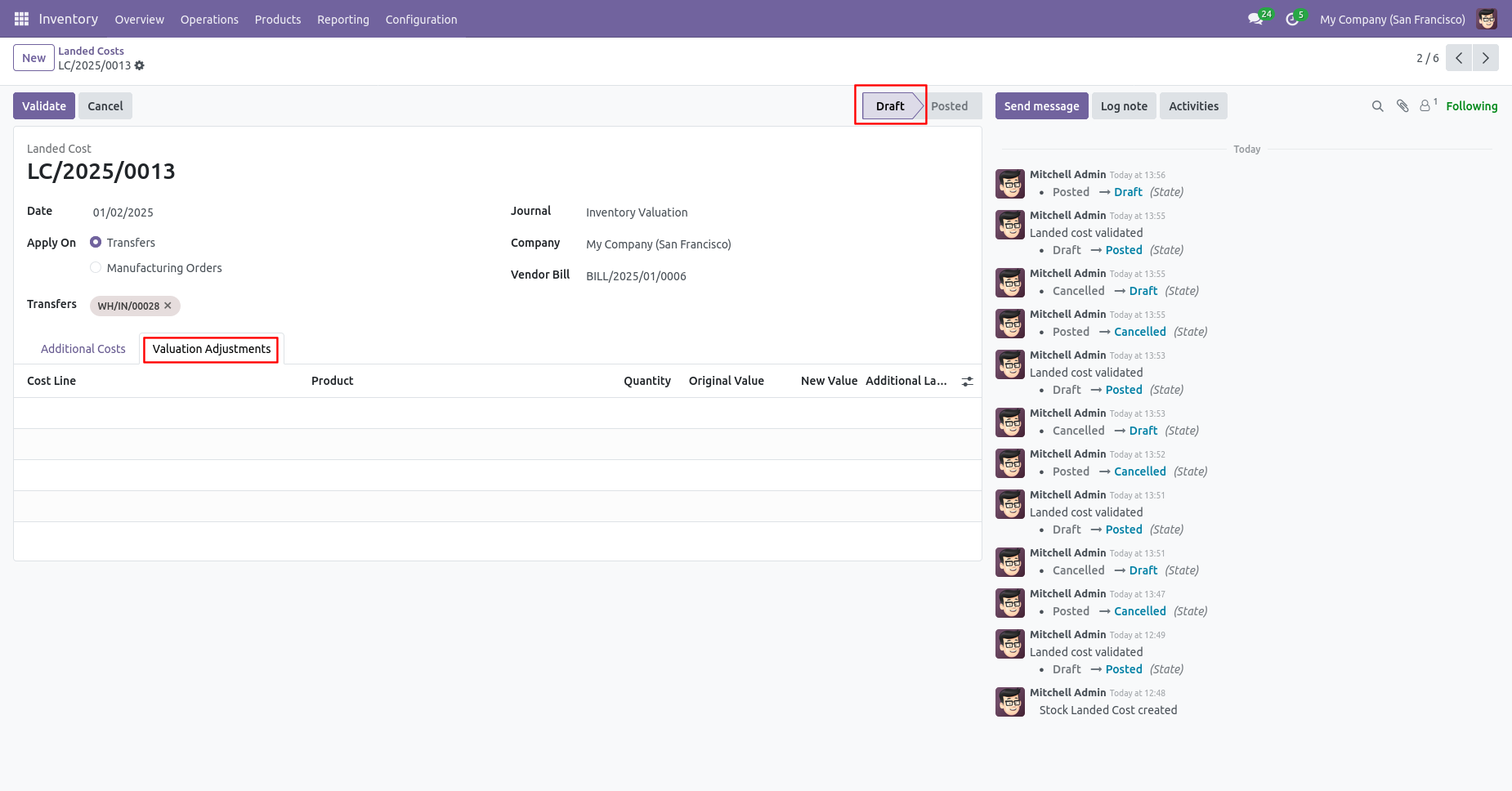This screenshot has width=1512, height=791.
Task: Select the Transfers radio button
Action: point(96,243)
